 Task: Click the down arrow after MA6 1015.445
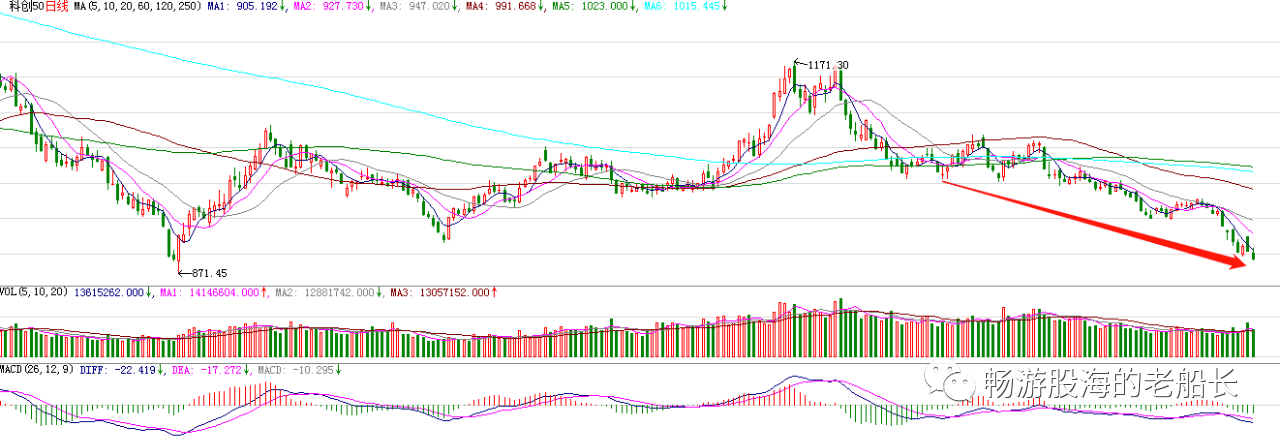pyautogui.click(x=724, y=7)
